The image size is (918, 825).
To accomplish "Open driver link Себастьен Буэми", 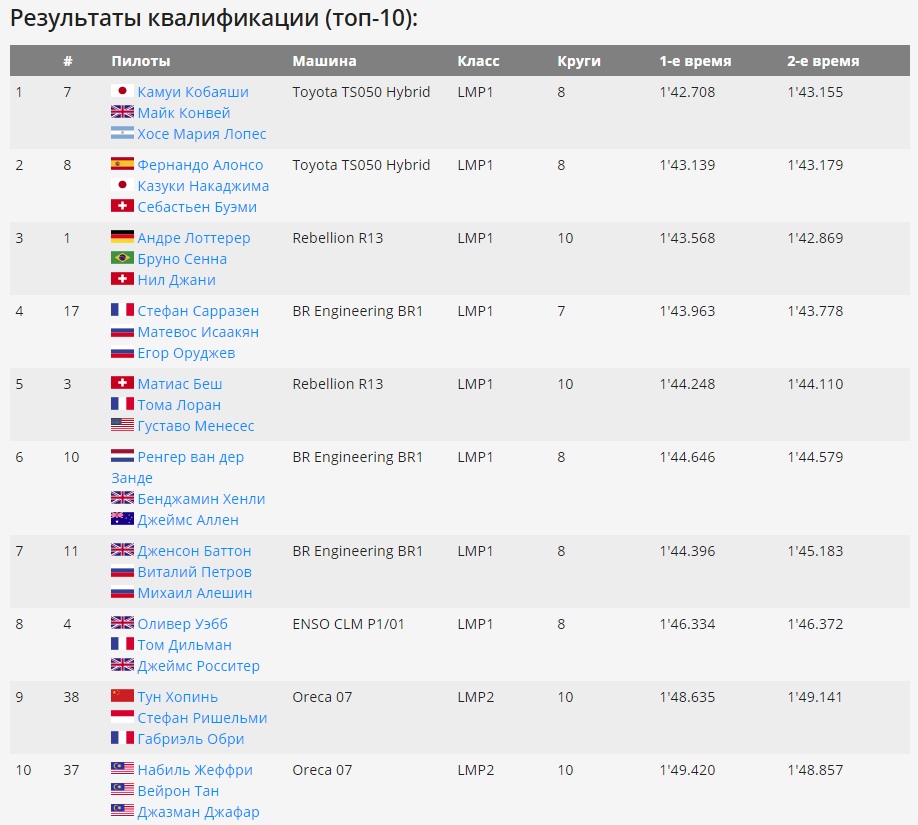I will (197, 207).
